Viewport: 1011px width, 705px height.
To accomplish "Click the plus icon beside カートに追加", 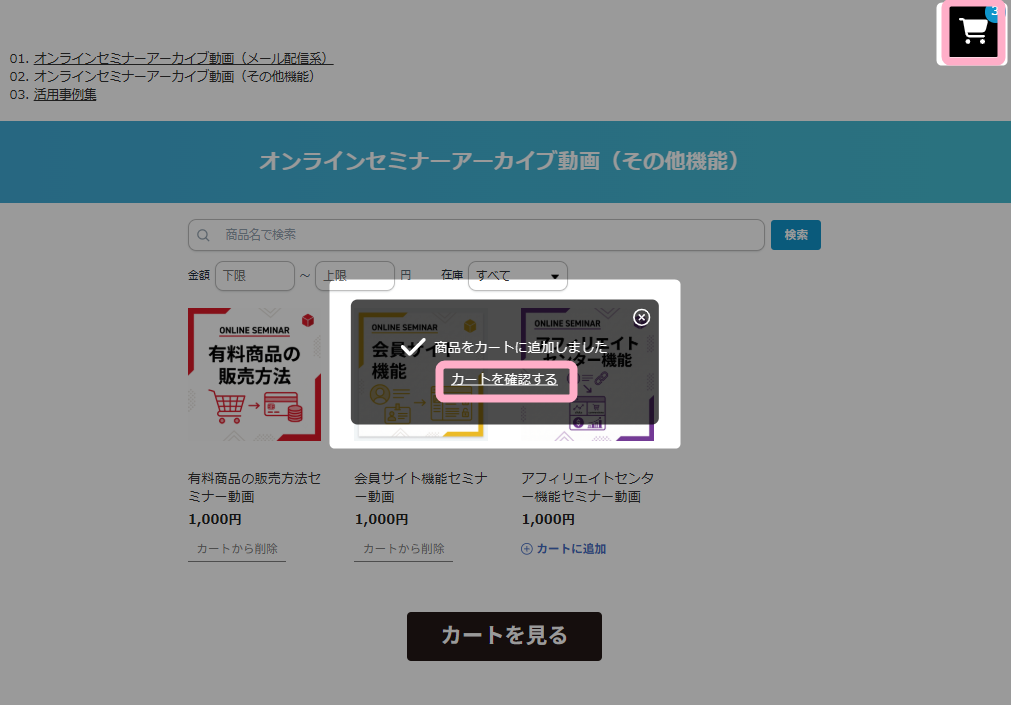I will 527,549.
